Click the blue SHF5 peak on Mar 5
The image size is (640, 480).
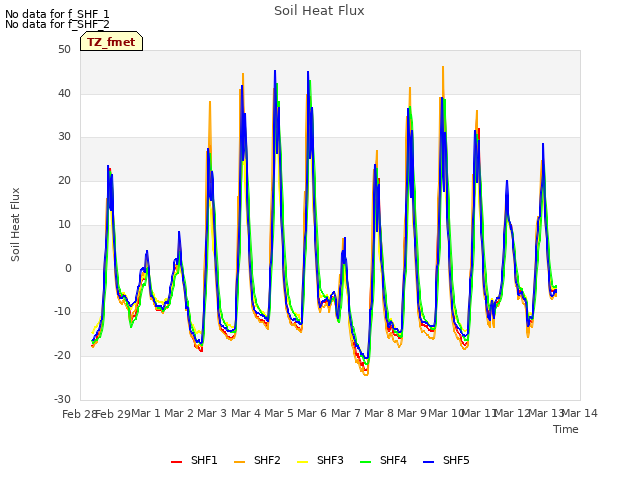coord(275,71)
